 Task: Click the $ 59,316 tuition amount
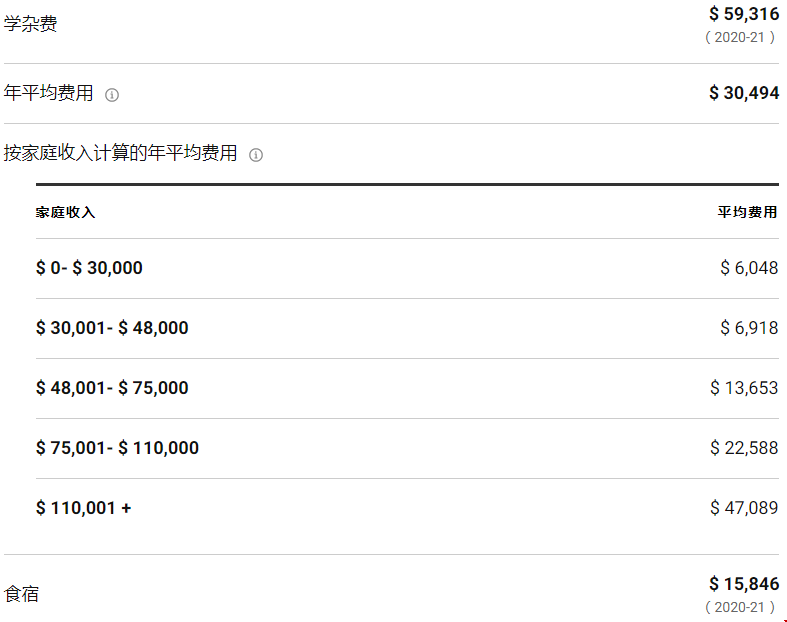[x=744, y=14]
